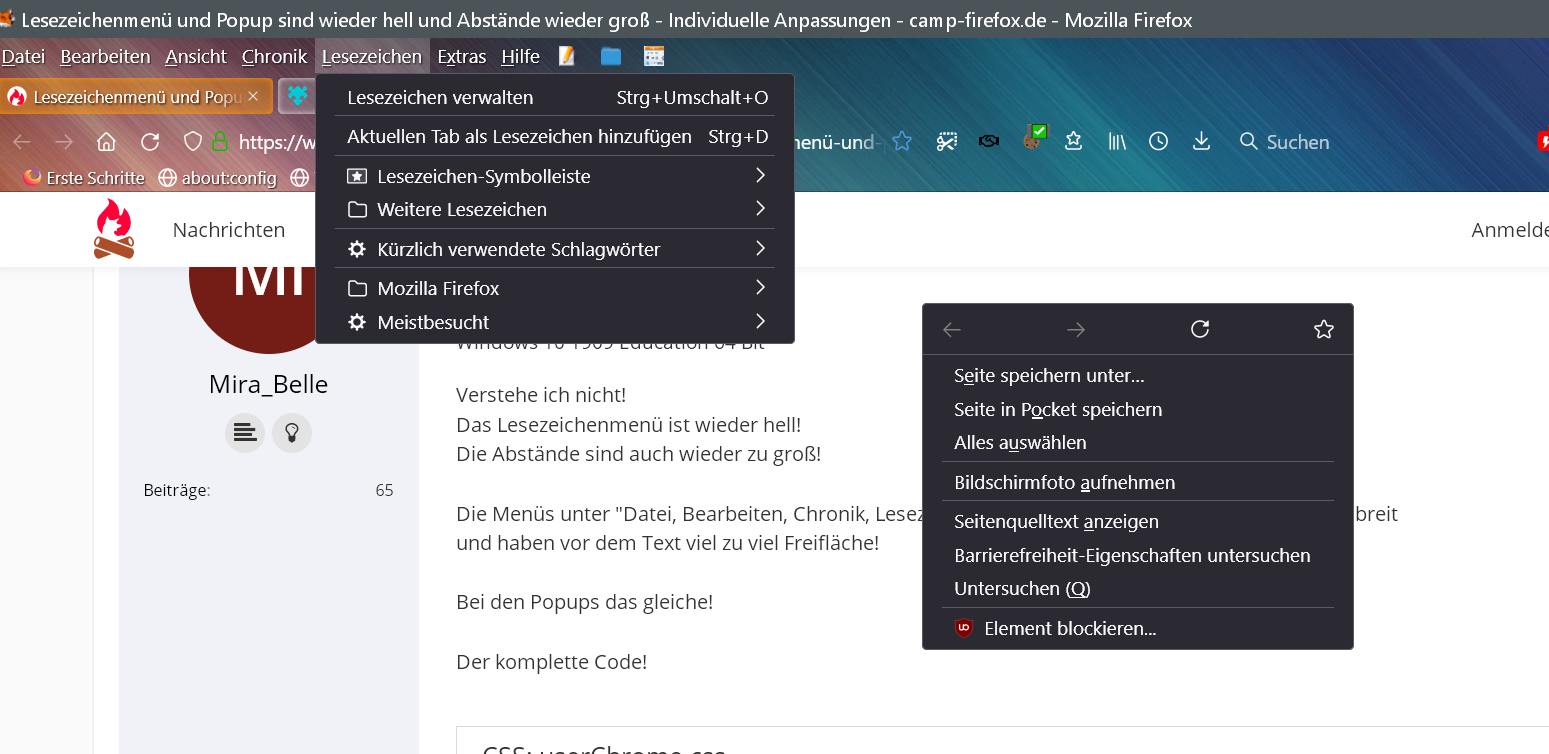Open the Downloads panel
Screen dimensions: 1549x754
point(1202,142)
